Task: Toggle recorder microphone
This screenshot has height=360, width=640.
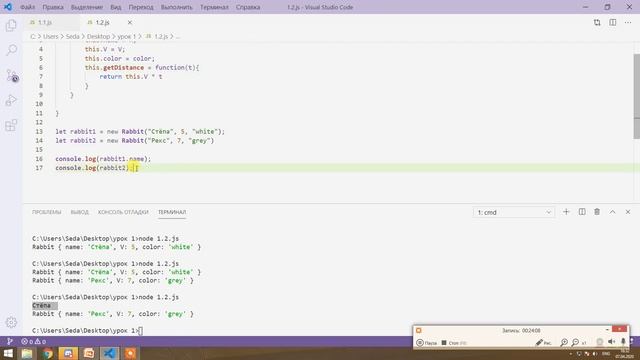Action: click(x=623, y=342)
